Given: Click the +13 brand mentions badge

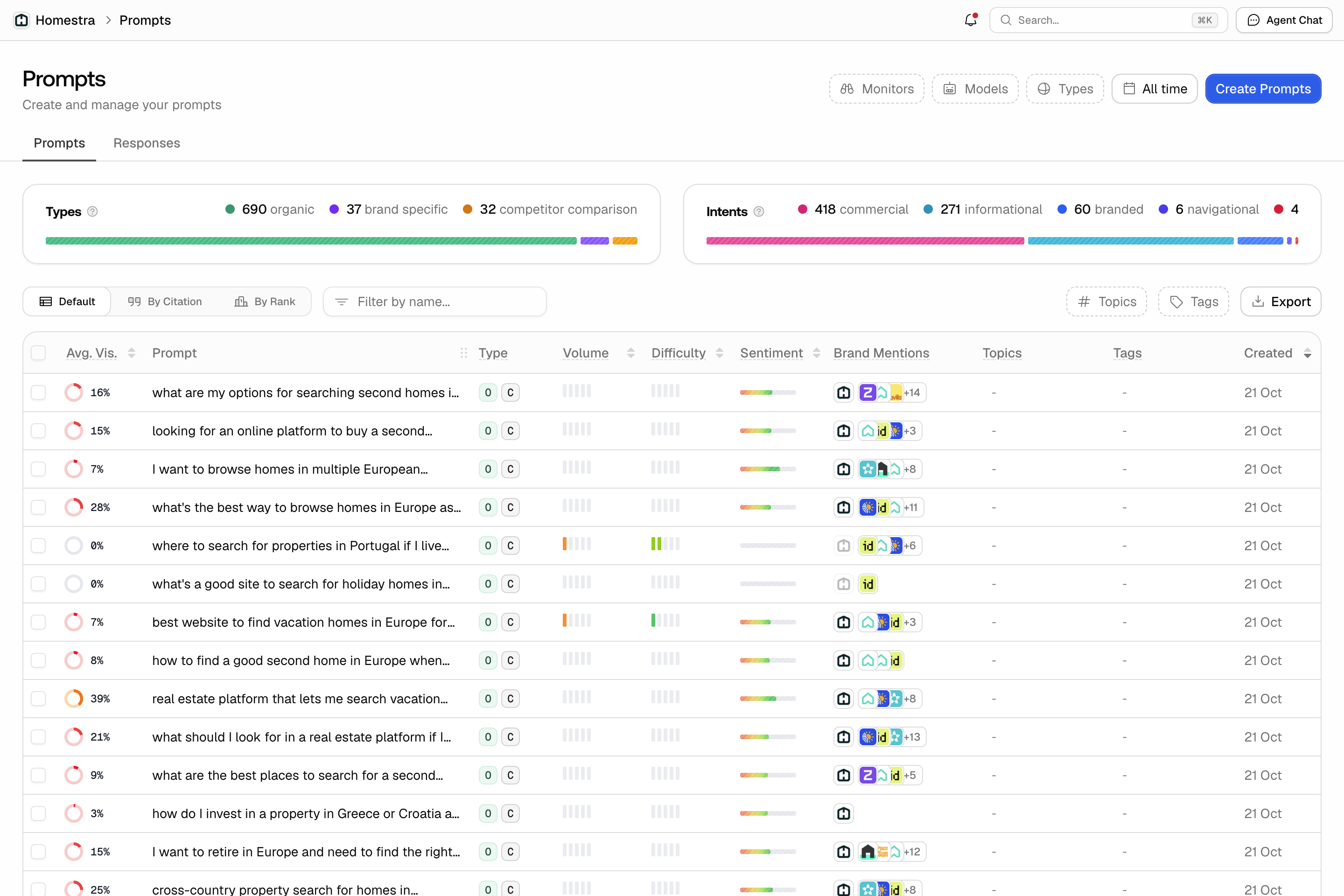Looking at the screenshot, I should click(912, 737).
